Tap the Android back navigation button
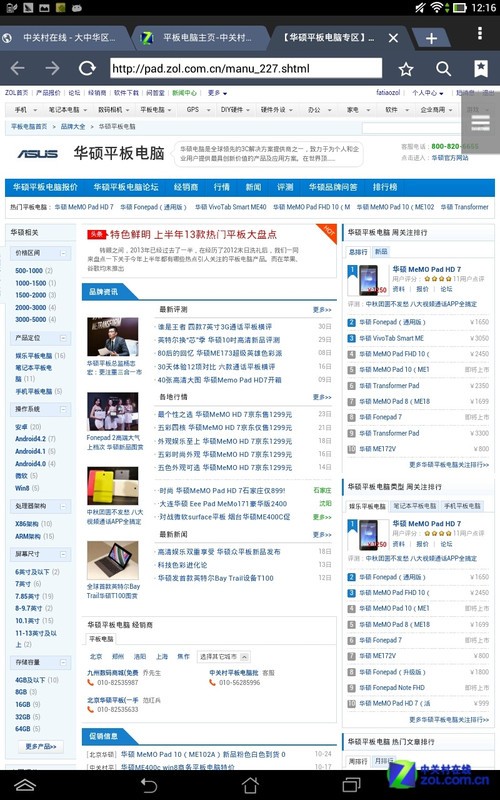This screenshot has height=800, width=500. pyautogui.click(x=149, y=785)
